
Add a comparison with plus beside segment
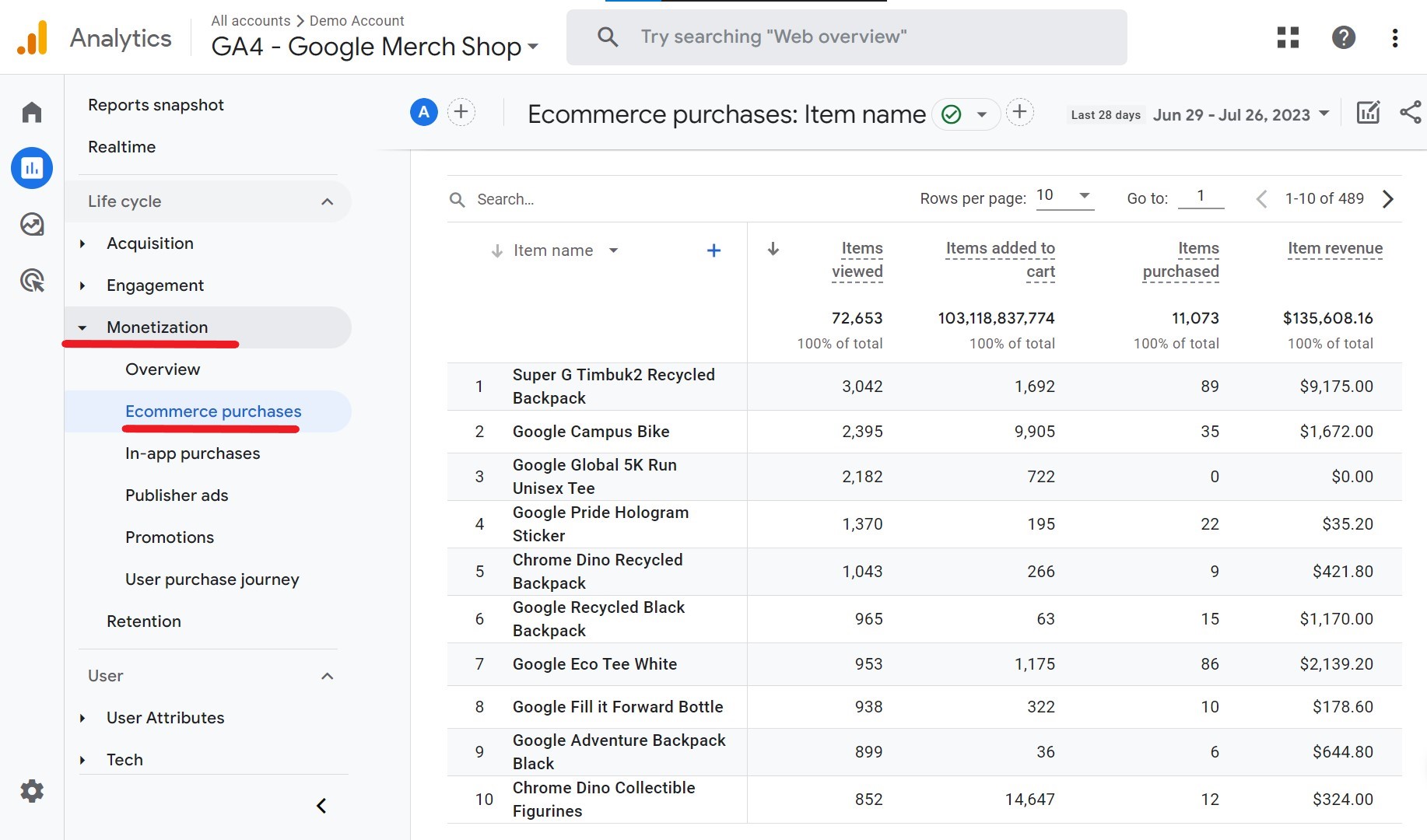461,112
